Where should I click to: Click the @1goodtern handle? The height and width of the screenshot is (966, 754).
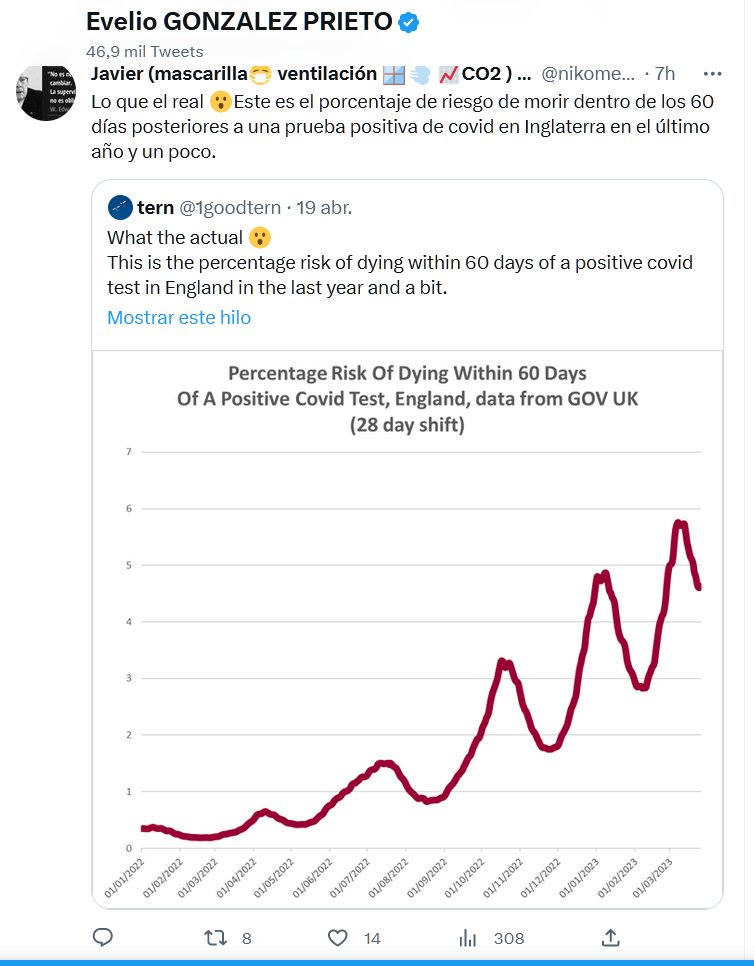click(x=232, y=207)
